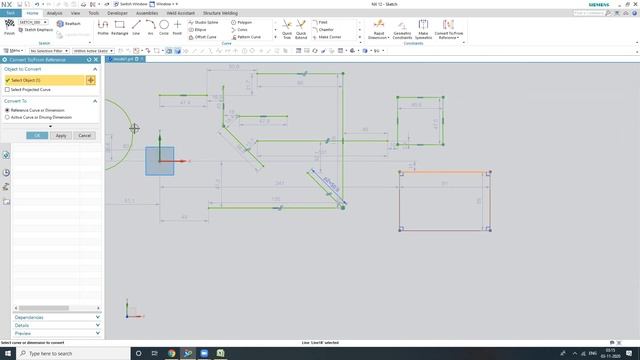Activate the Quick Trim tool
640x360 pixels.
(x=287, y=29)
